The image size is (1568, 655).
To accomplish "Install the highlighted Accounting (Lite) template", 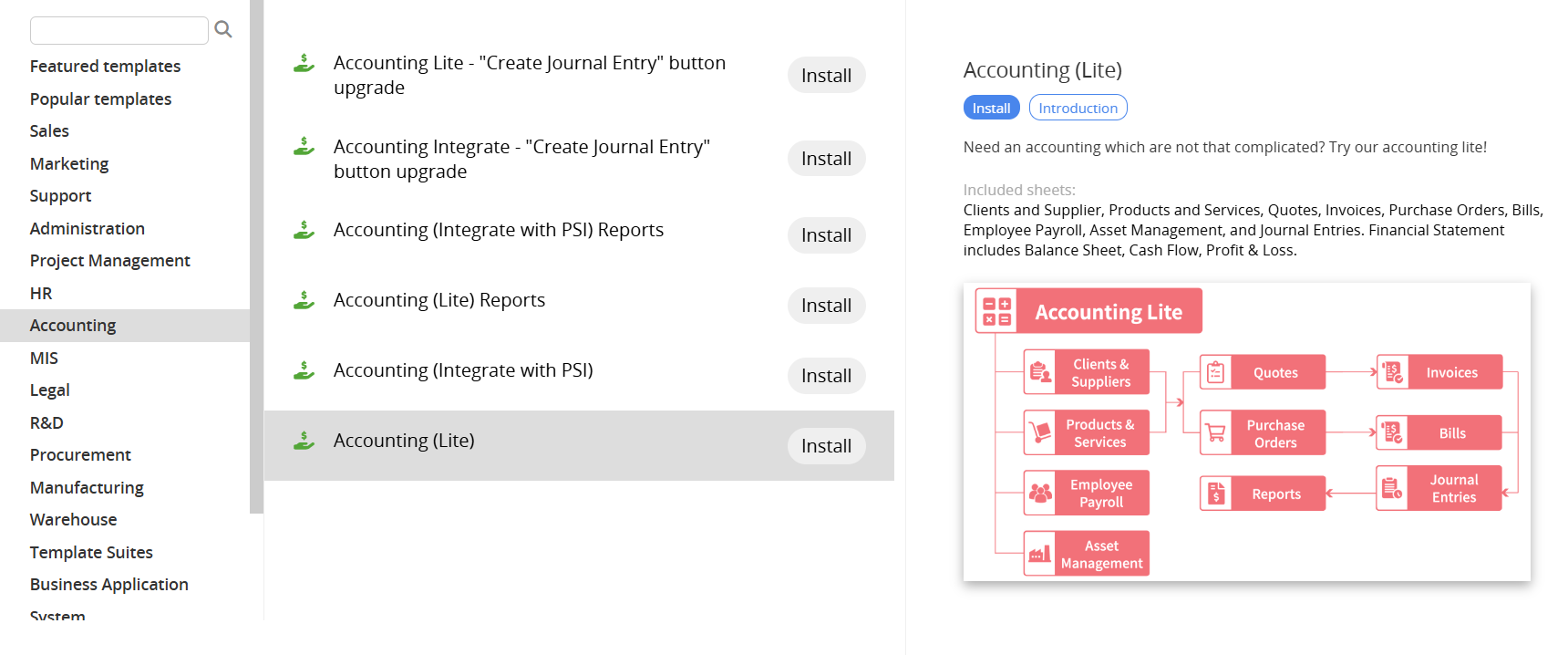I will [x=826, y=446].
